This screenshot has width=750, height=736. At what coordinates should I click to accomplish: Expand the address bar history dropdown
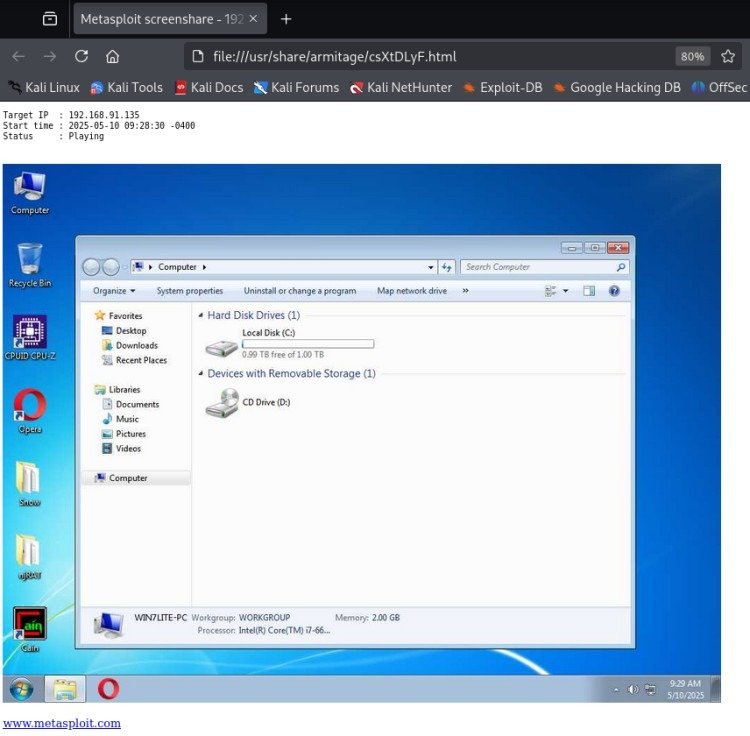point(430,267)
